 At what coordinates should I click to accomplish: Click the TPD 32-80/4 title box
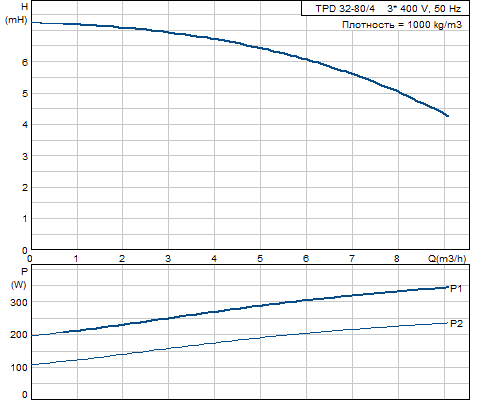coord(385,8)
